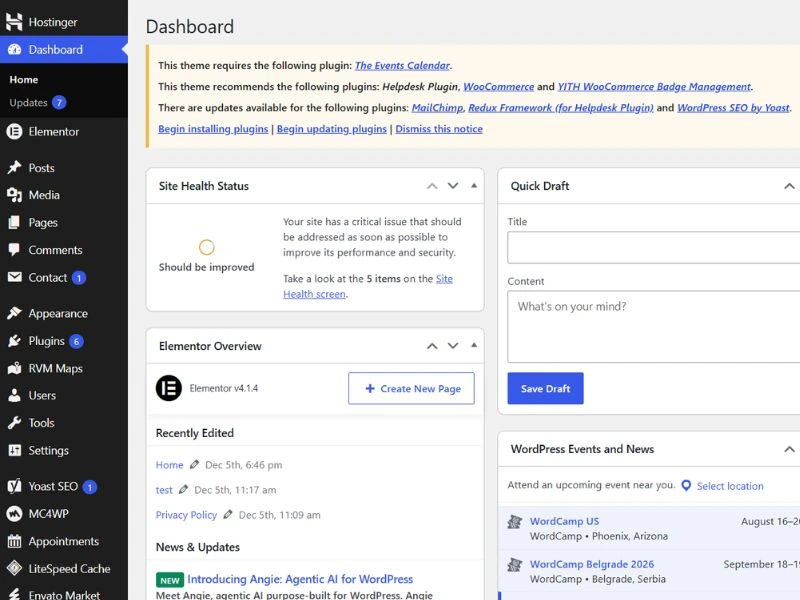Open LiteSpeed Cache diamond icon

[14, 568]
